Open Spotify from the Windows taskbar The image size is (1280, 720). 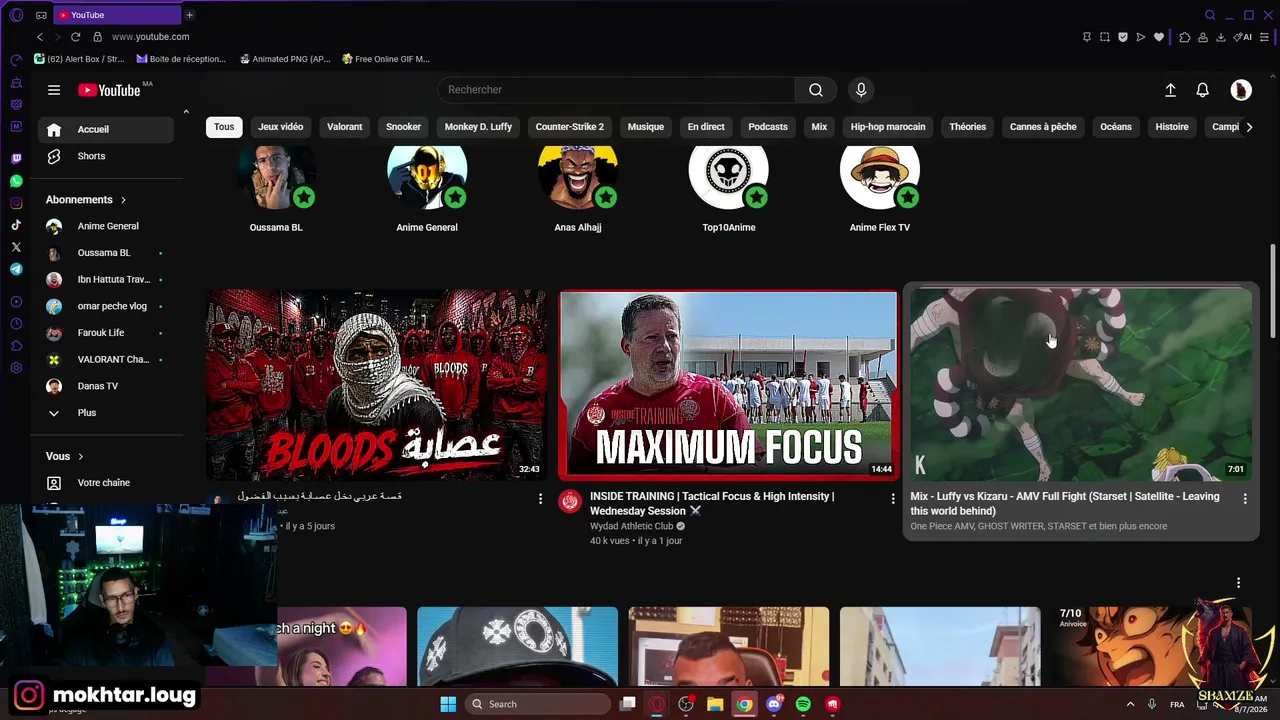(x=803, y=704)
